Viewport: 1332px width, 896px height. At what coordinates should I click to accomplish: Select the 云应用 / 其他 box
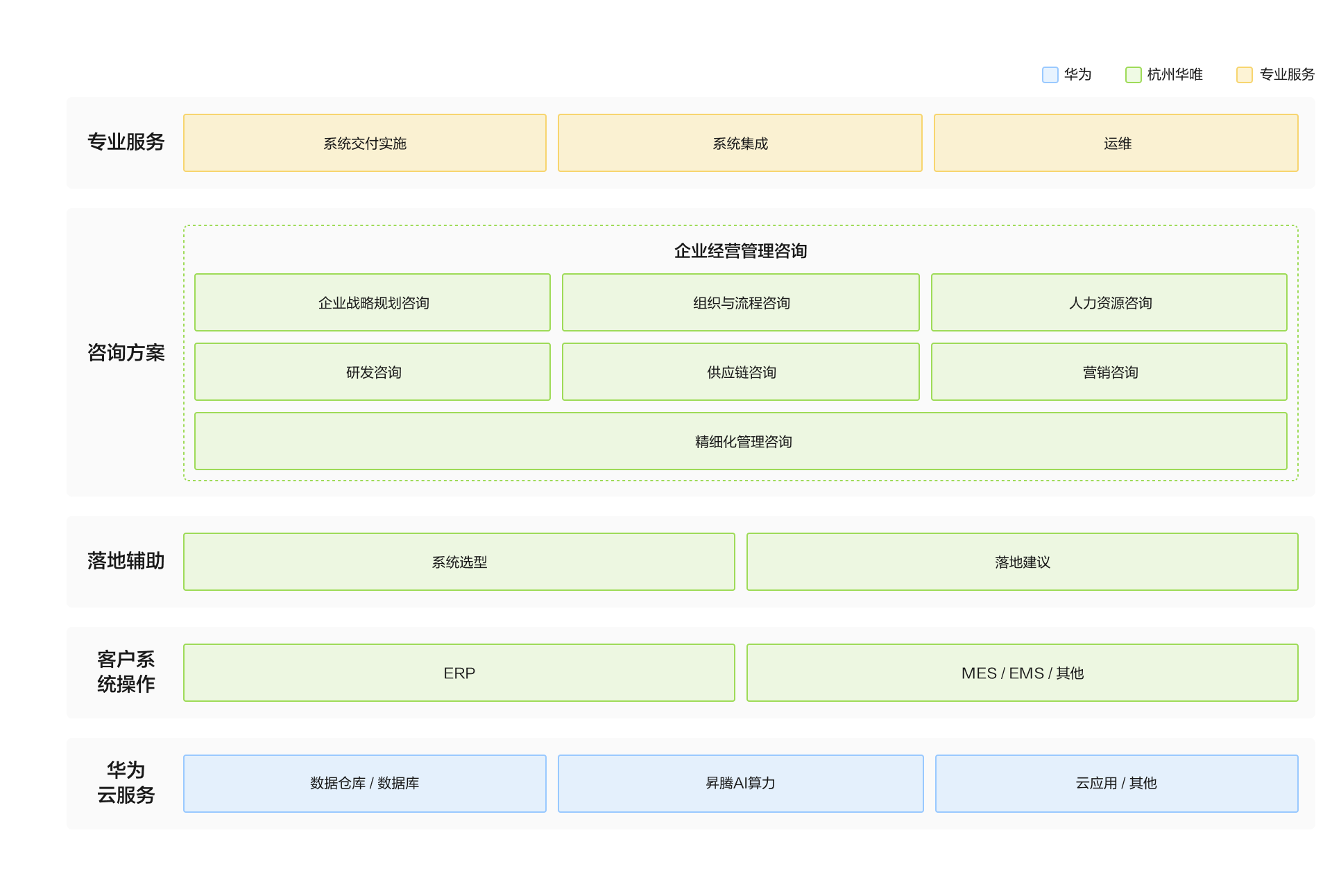click(1116, 783)
